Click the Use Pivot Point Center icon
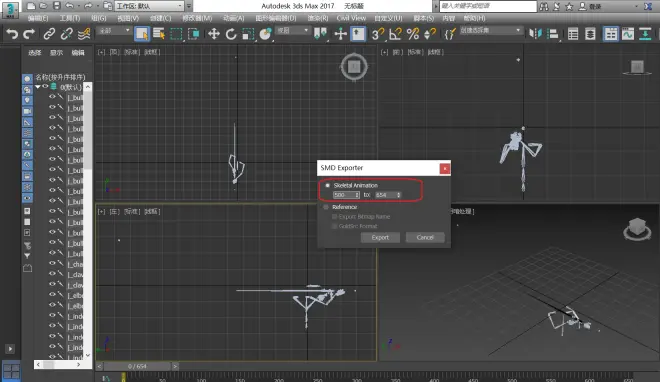Screen dimensions: 660x382 (320, 34)
